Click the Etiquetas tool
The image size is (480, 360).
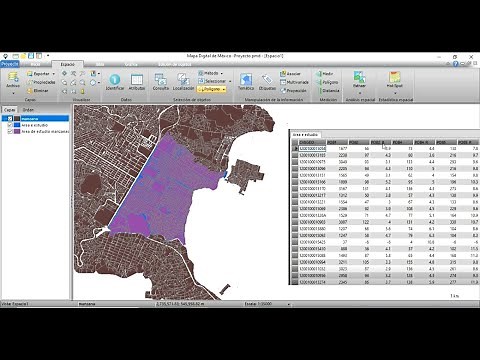(x=267, y=82)
